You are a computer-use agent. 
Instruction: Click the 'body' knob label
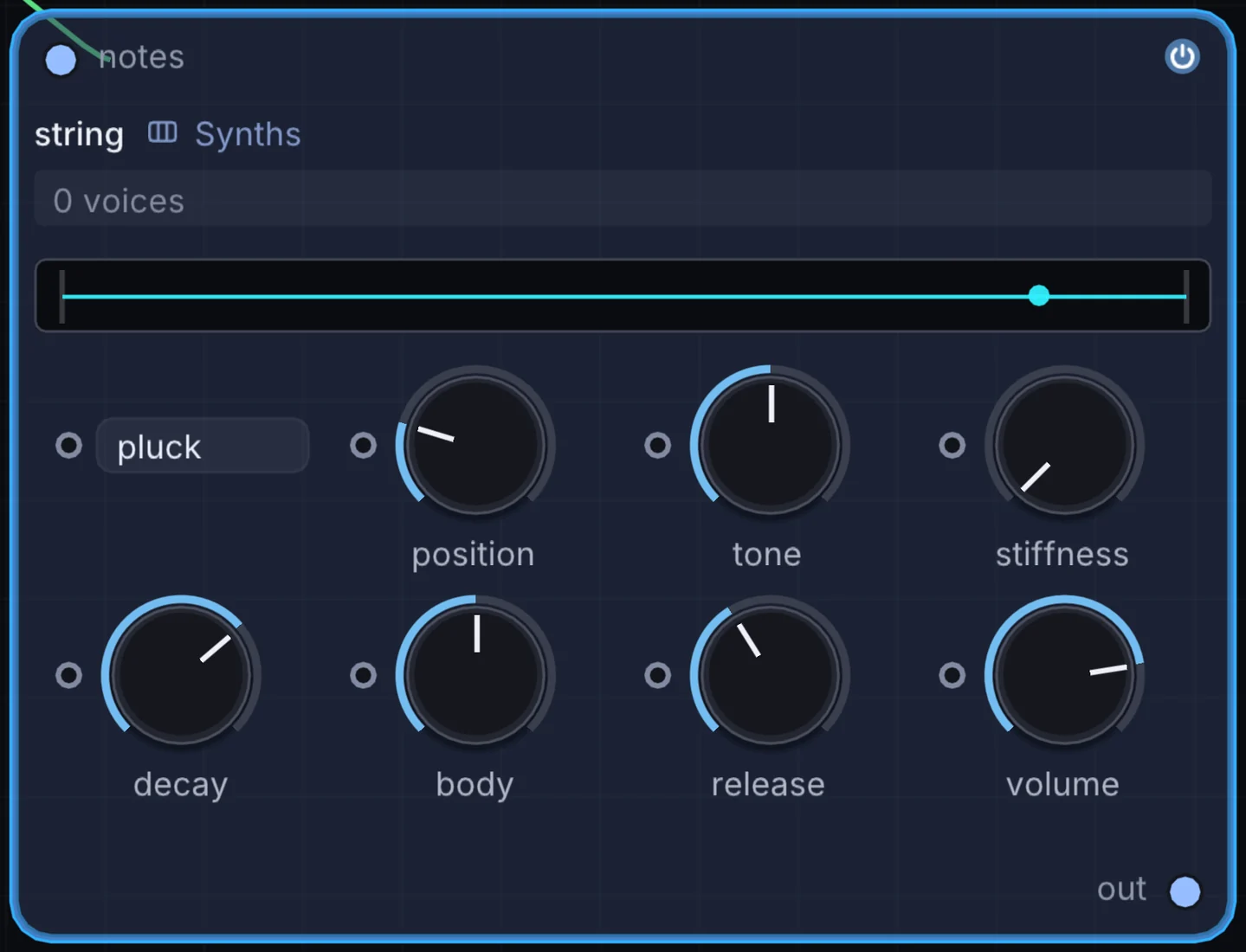(x=475, y=785)
